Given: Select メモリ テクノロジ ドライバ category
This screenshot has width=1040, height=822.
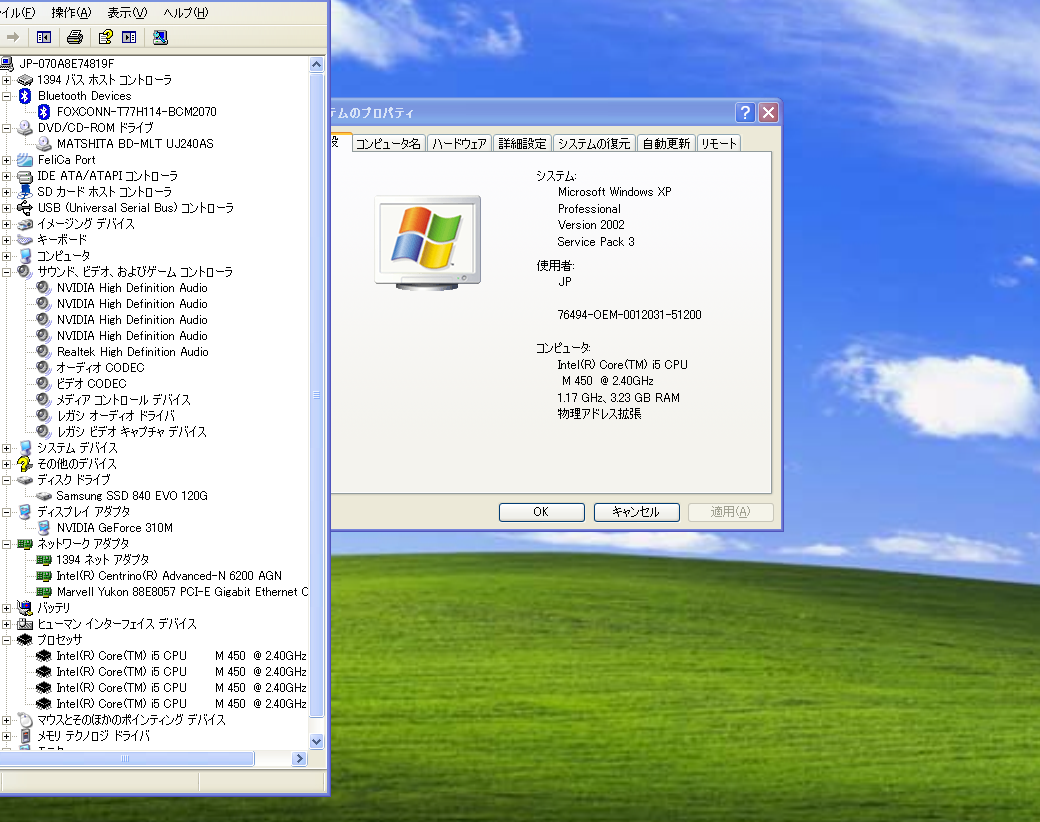Looking at the screenshot, I should tap(94, 736).
